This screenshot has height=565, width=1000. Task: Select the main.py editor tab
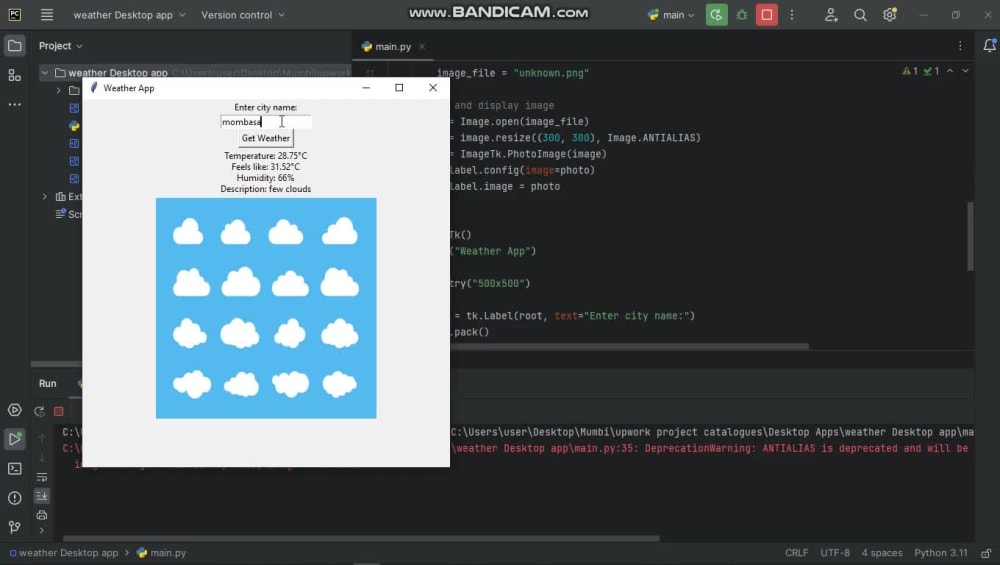coord(392,47)
